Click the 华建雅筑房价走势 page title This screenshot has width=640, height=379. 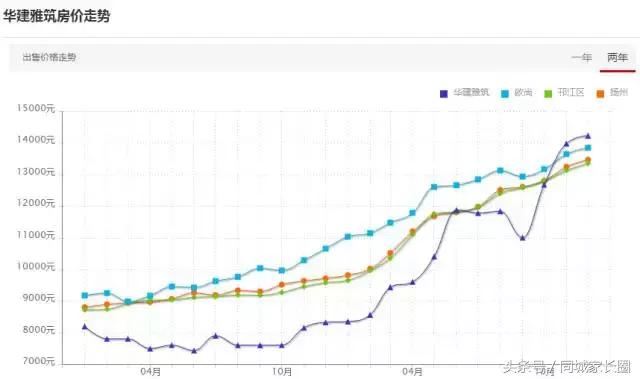(x=56, y=16)
